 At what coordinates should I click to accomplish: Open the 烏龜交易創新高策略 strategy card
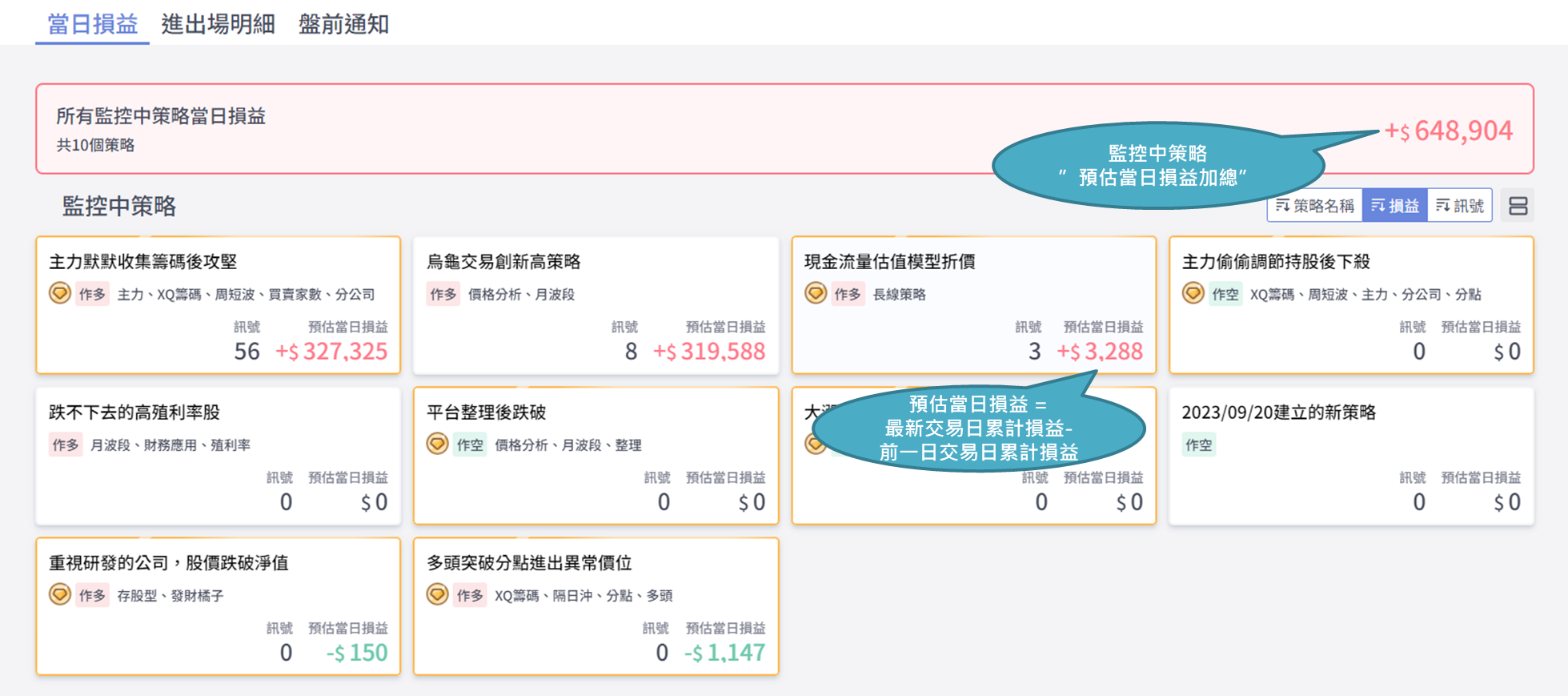503,262
